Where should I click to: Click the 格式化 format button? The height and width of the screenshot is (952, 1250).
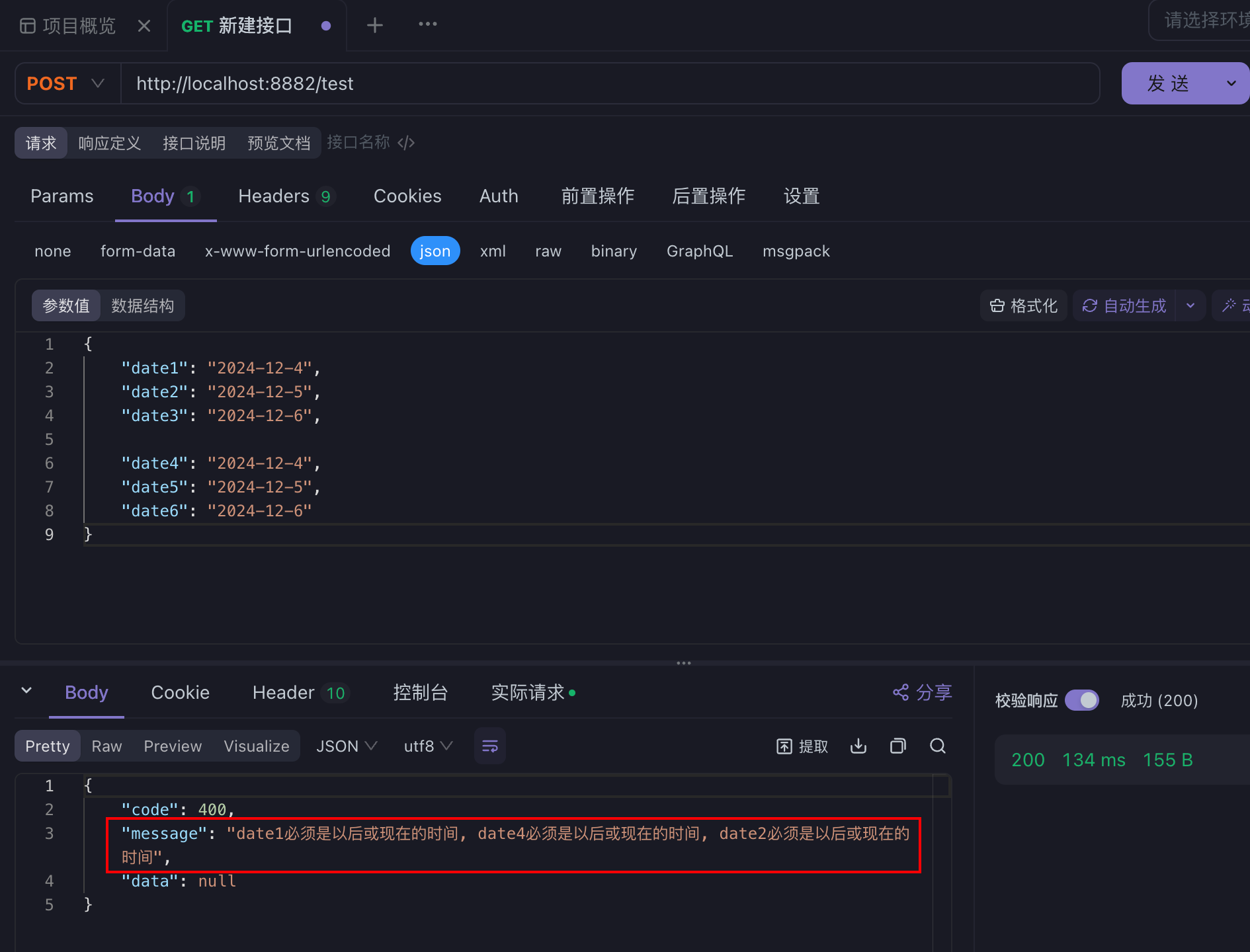coord(1024,305)
